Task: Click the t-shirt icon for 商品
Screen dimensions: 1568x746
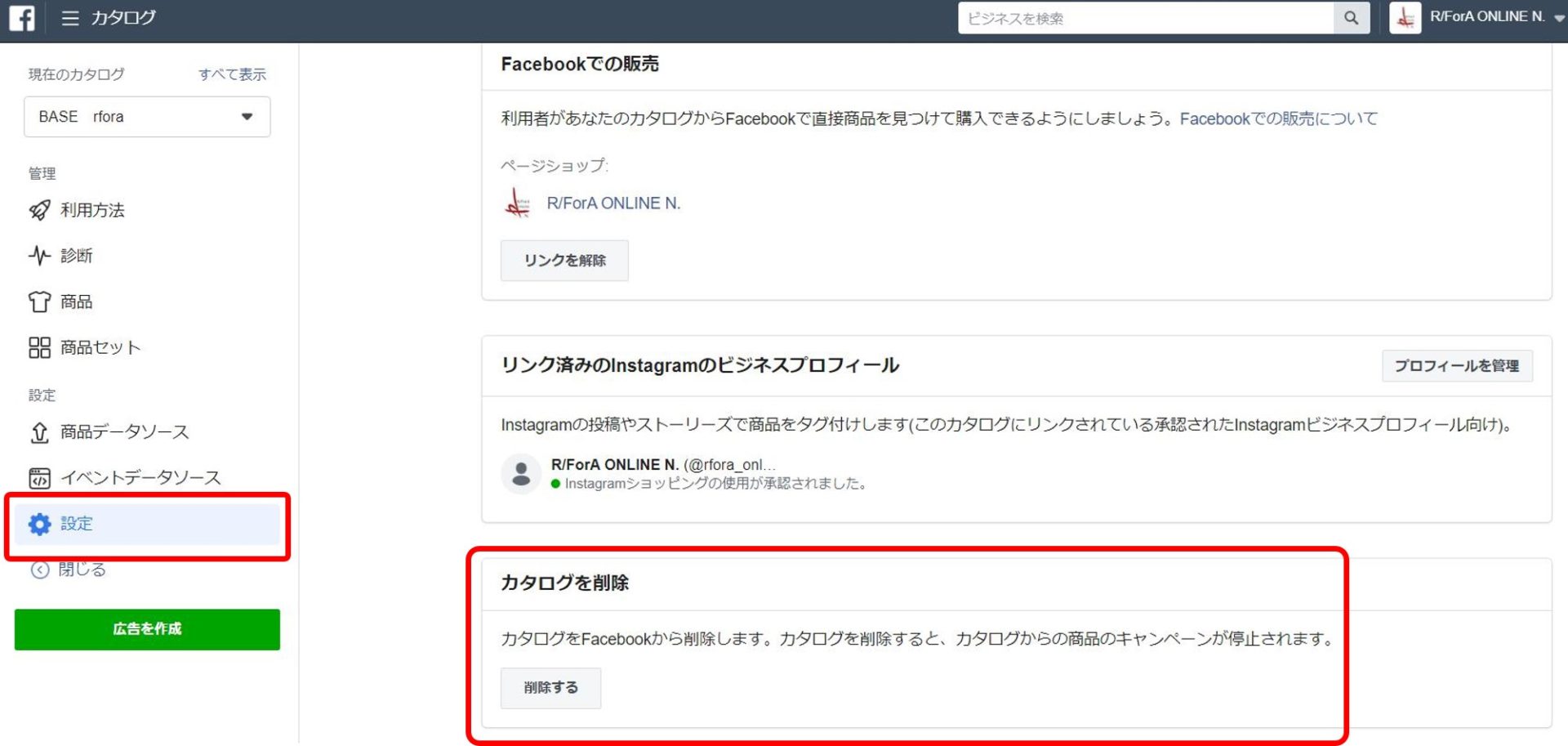Action: pos(39,302)
